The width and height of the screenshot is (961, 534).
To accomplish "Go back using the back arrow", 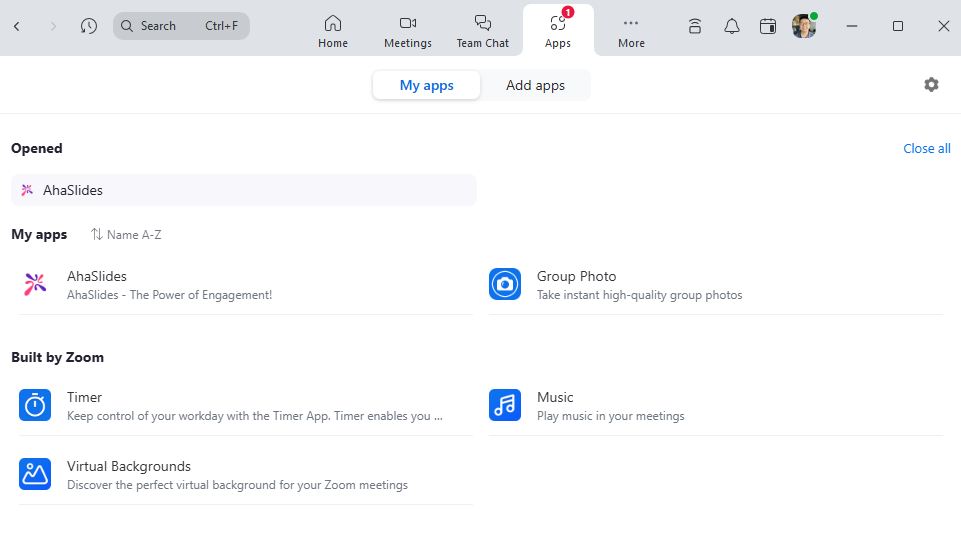I will pyautogui.click(x=17, y=26).
